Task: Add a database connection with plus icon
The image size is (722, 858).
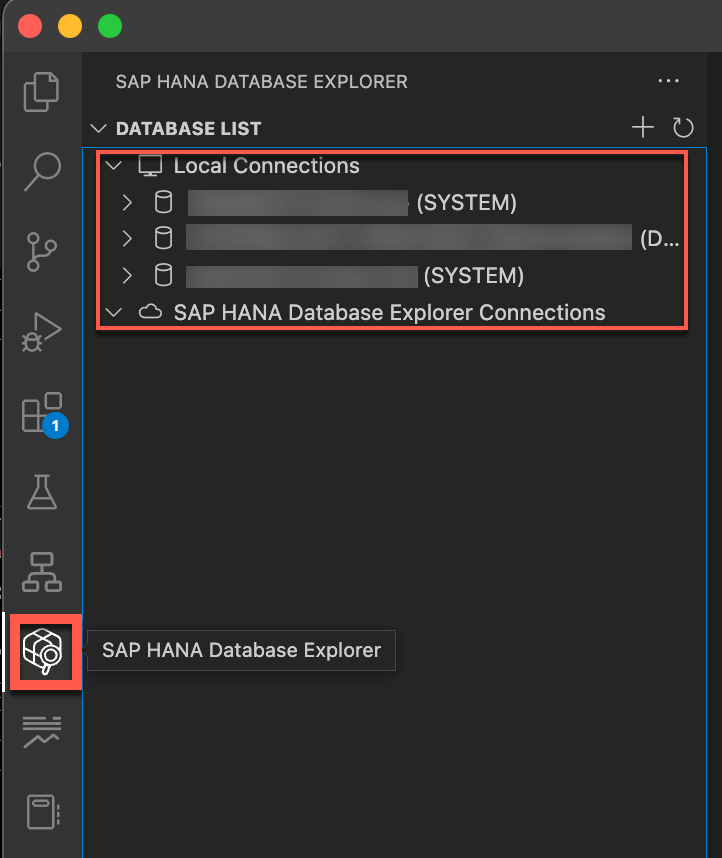Action: tap(643, 127)
